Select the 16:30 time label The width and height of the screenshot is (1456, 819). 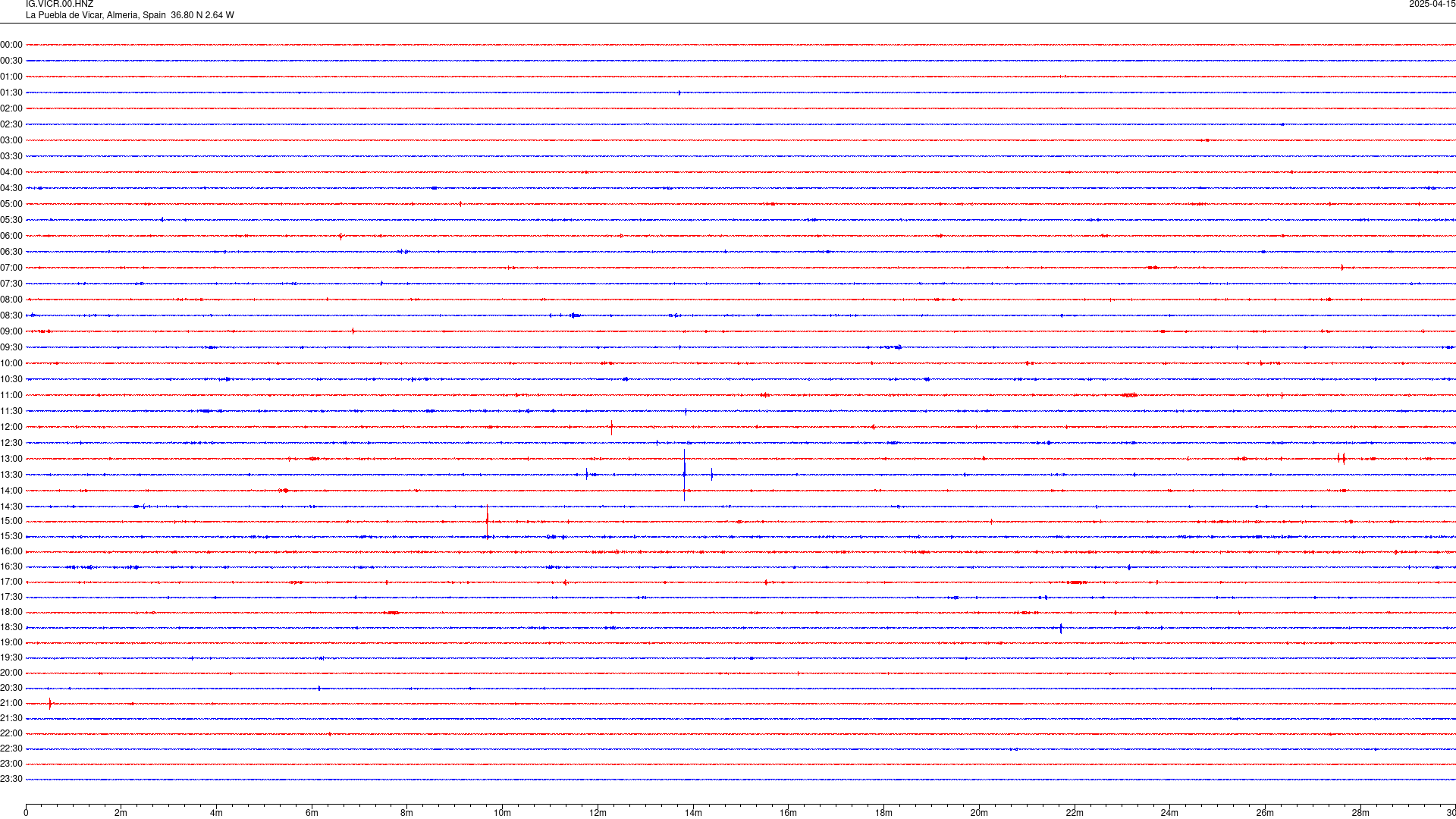tap(11, 566)
